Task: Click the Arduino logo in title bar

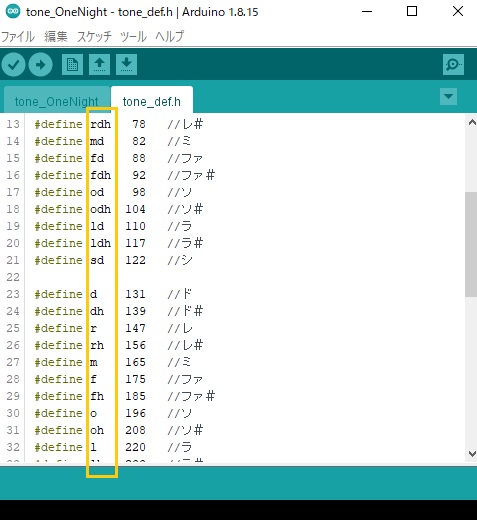Action: pyautogui.click(x=13, y=12)
